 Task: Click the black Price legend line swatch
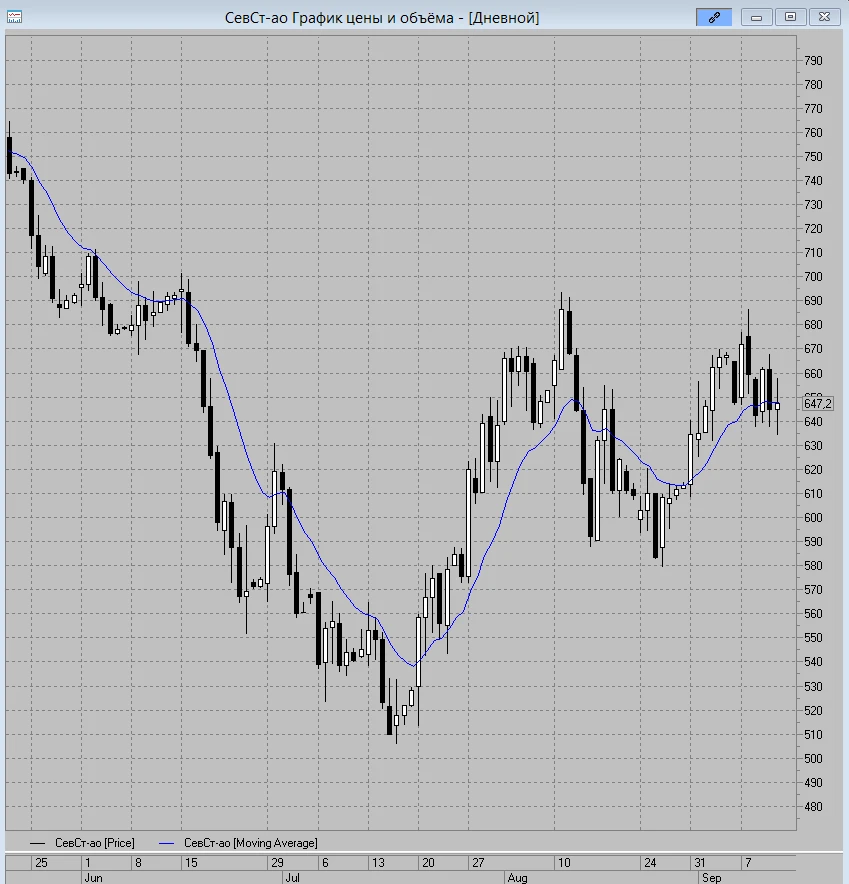(37, 843)
